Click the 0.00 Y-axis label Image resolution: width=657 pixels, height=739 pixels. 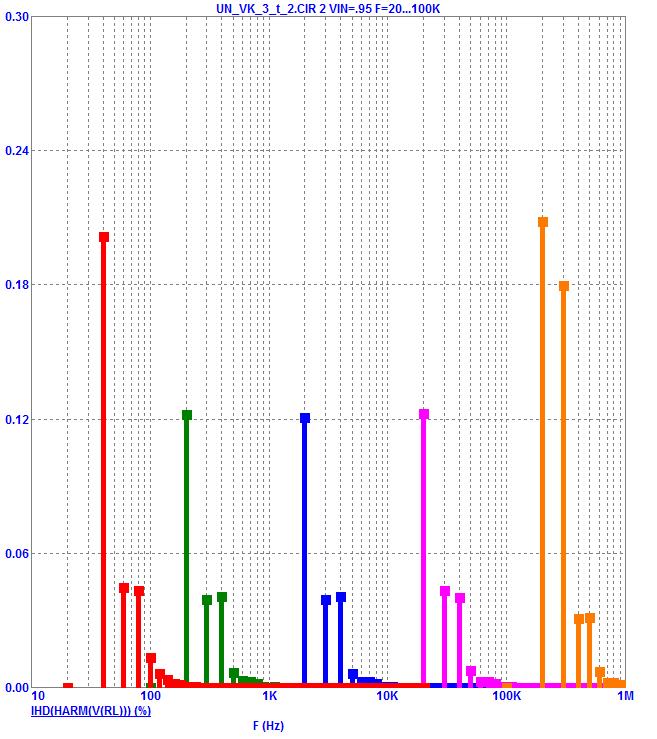(x=16, y=688)
